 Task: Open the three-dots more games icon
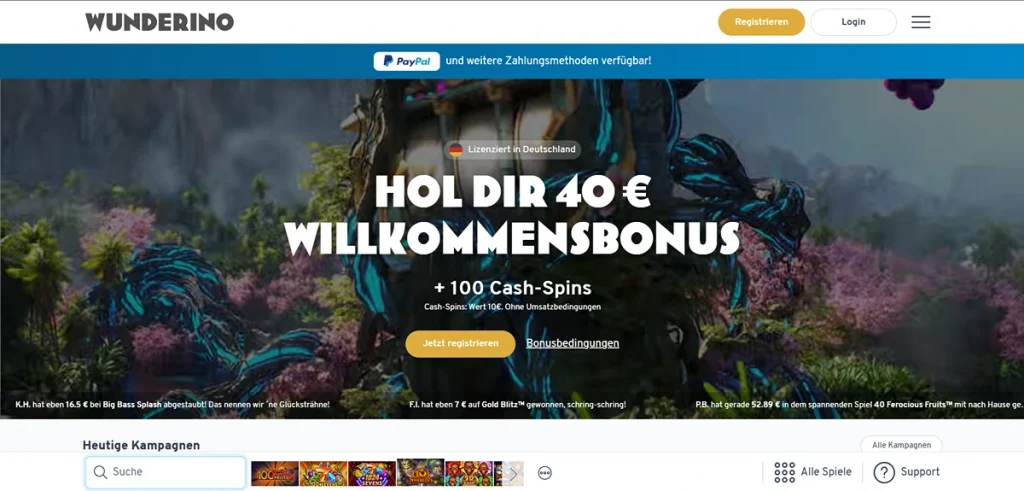click(x=545, y=473)
